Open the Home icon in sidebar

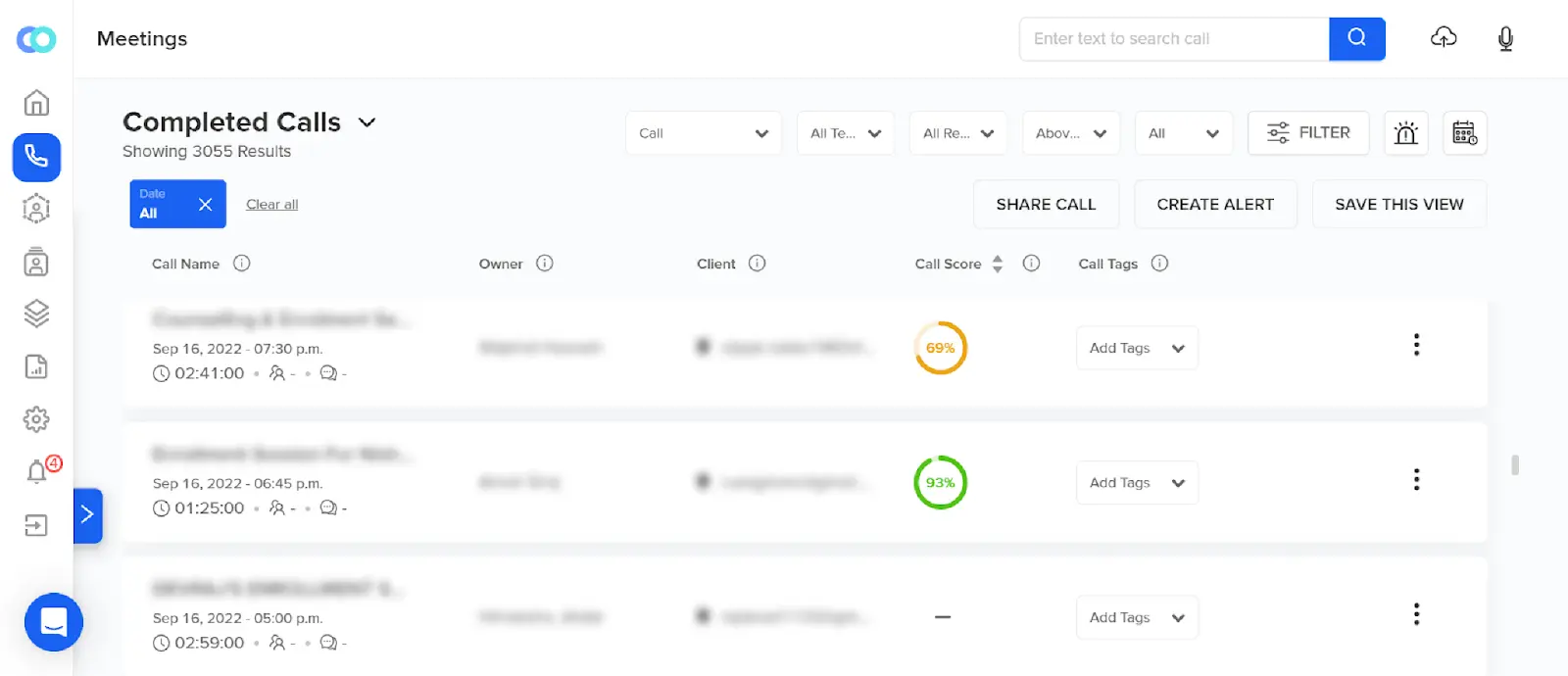click(36, 103)
